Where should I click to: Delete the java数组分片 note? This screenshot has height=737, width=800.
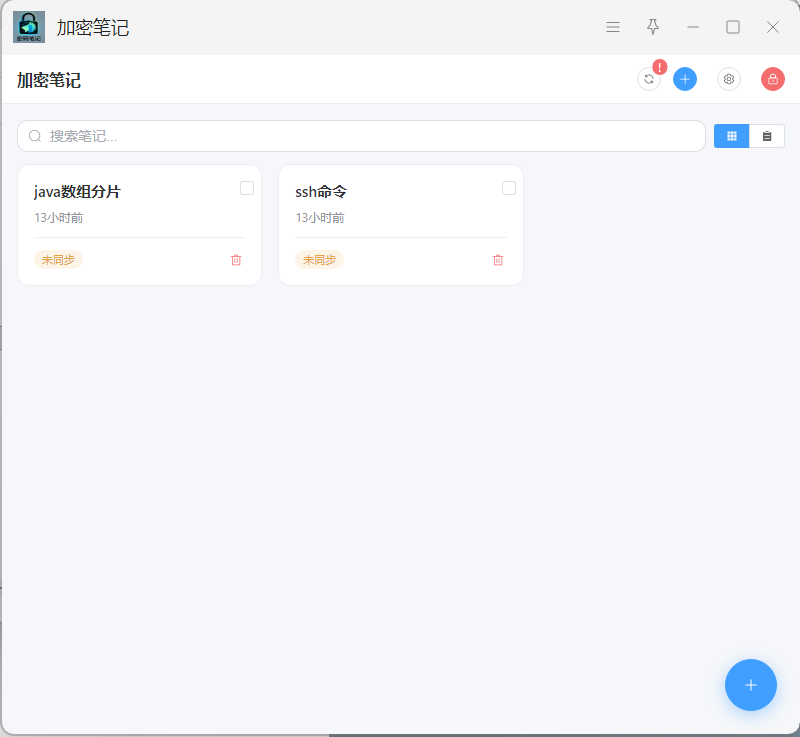tap(236, 260)
